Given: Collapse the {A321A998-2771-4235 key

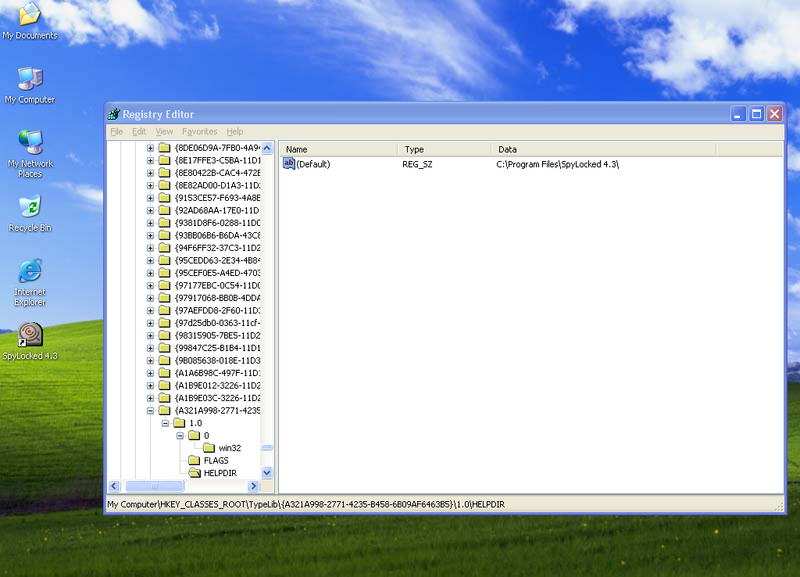Looking at the screenshot, I should click(x=150, y=410).
